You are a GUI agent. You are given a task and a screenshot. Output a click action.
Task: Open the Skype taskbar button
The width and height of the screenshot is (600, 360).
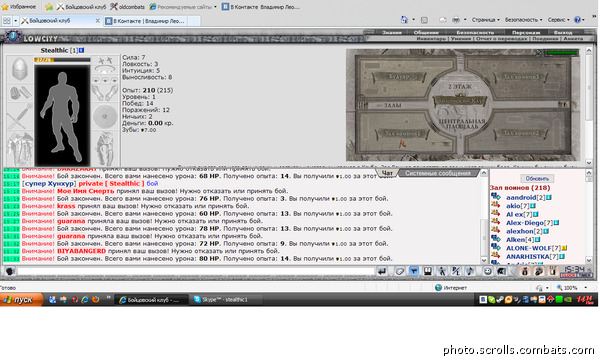[226, 300]
